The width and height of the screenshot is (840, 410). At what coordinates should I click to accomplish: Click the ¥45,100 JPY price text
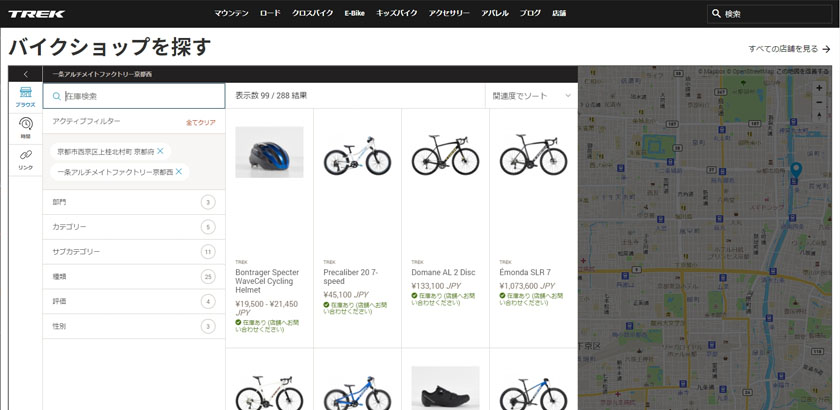[x=346, y=295]
